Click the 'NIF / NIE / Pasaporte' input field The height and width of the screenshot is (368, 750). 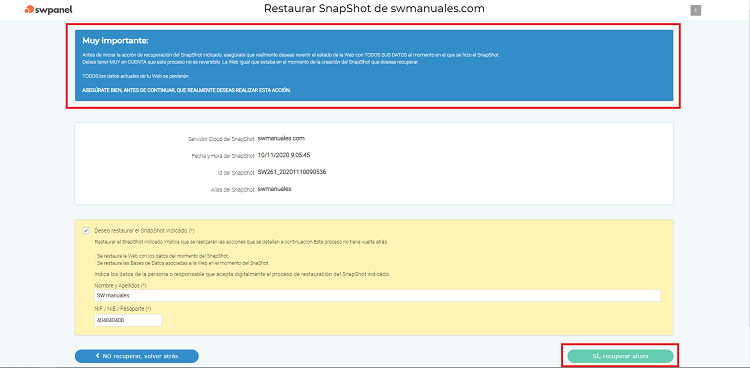(x=128, y=320)
